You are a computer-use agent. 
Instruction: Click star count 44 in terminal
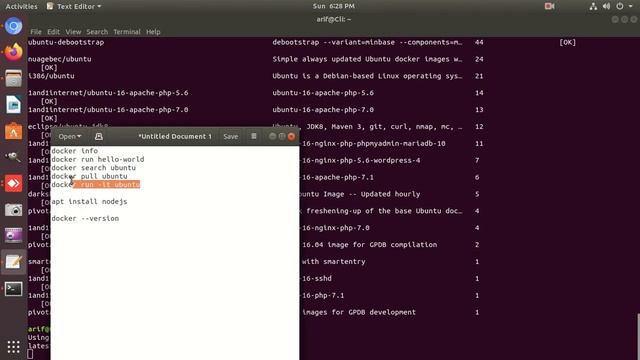point(479,42)
